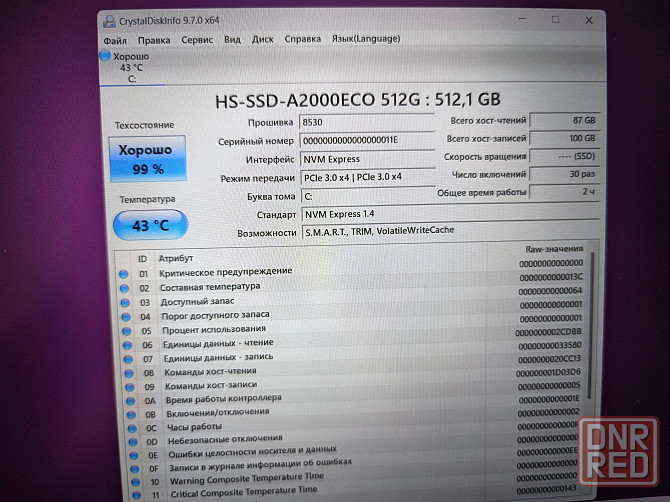Open the Файл menu
Viewport: 670px width, 502px height.
pos(115,40)
